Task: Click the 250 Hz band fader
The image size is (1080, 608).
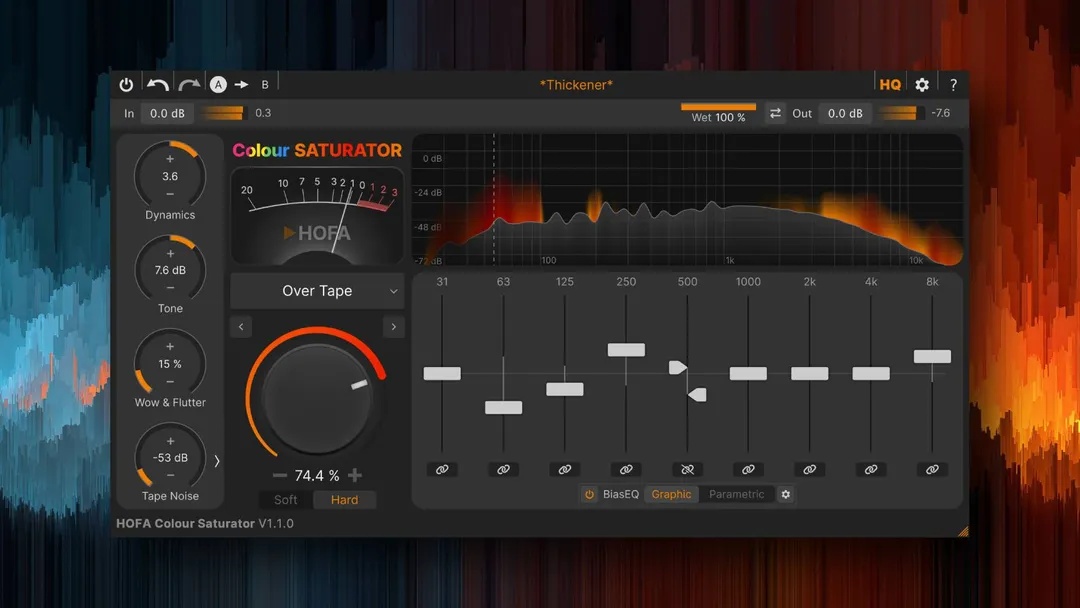Action: click(x=626, y=350)
